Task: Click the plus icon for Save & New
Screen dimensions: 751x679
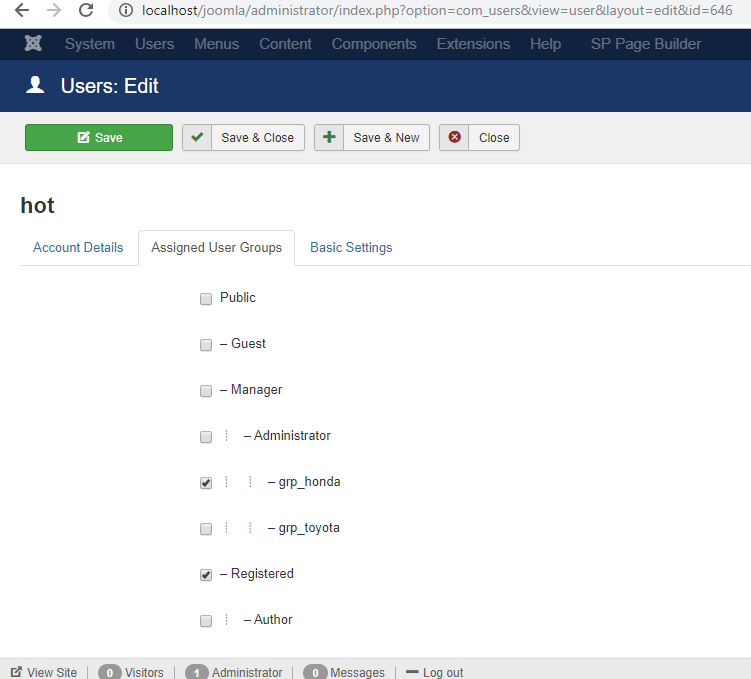Action: (329, 138)
